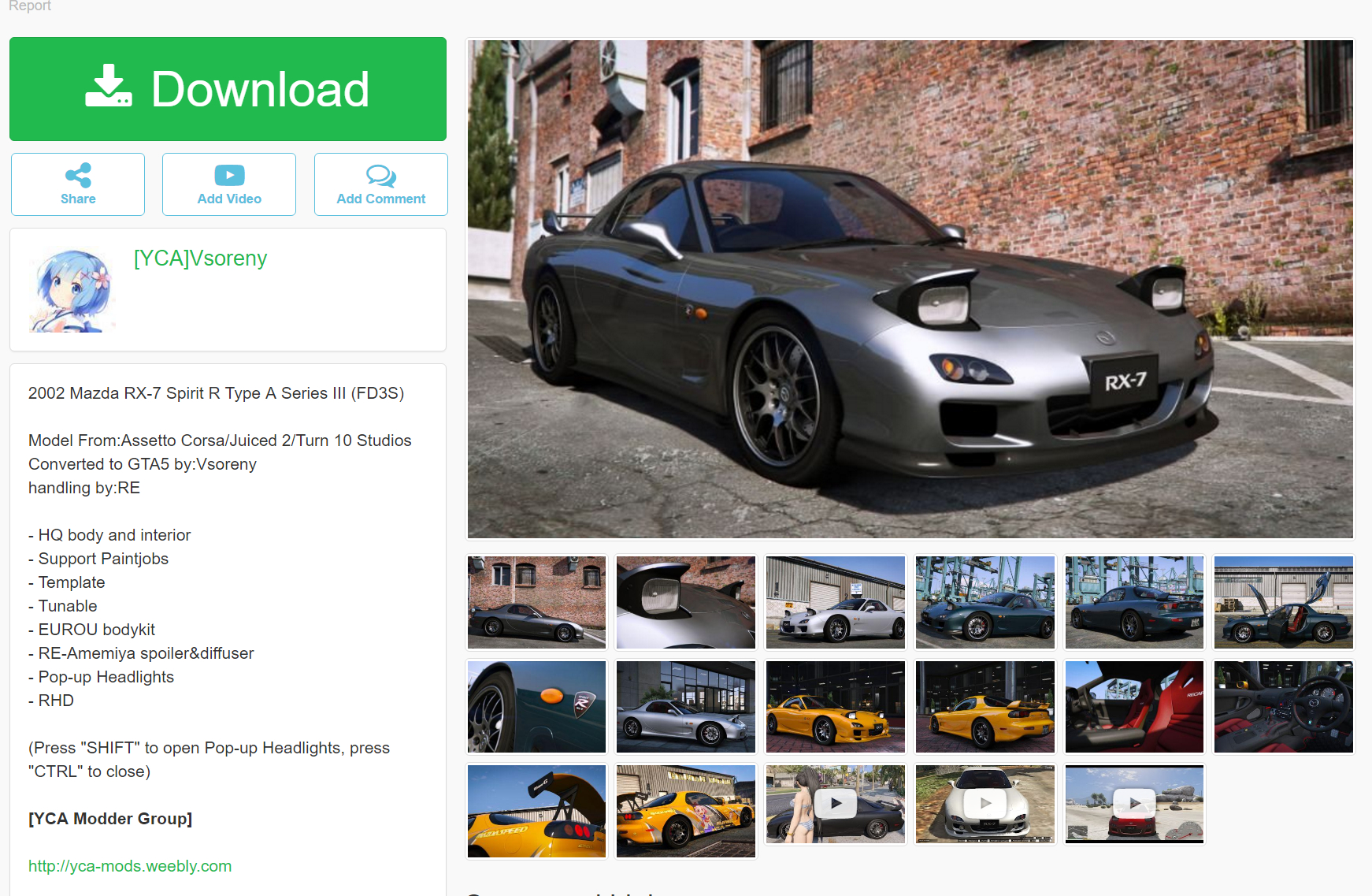Select the dark green RX-7 front-quarter port thumbnail
1372x896 pixels.
[x=985, y=603]
